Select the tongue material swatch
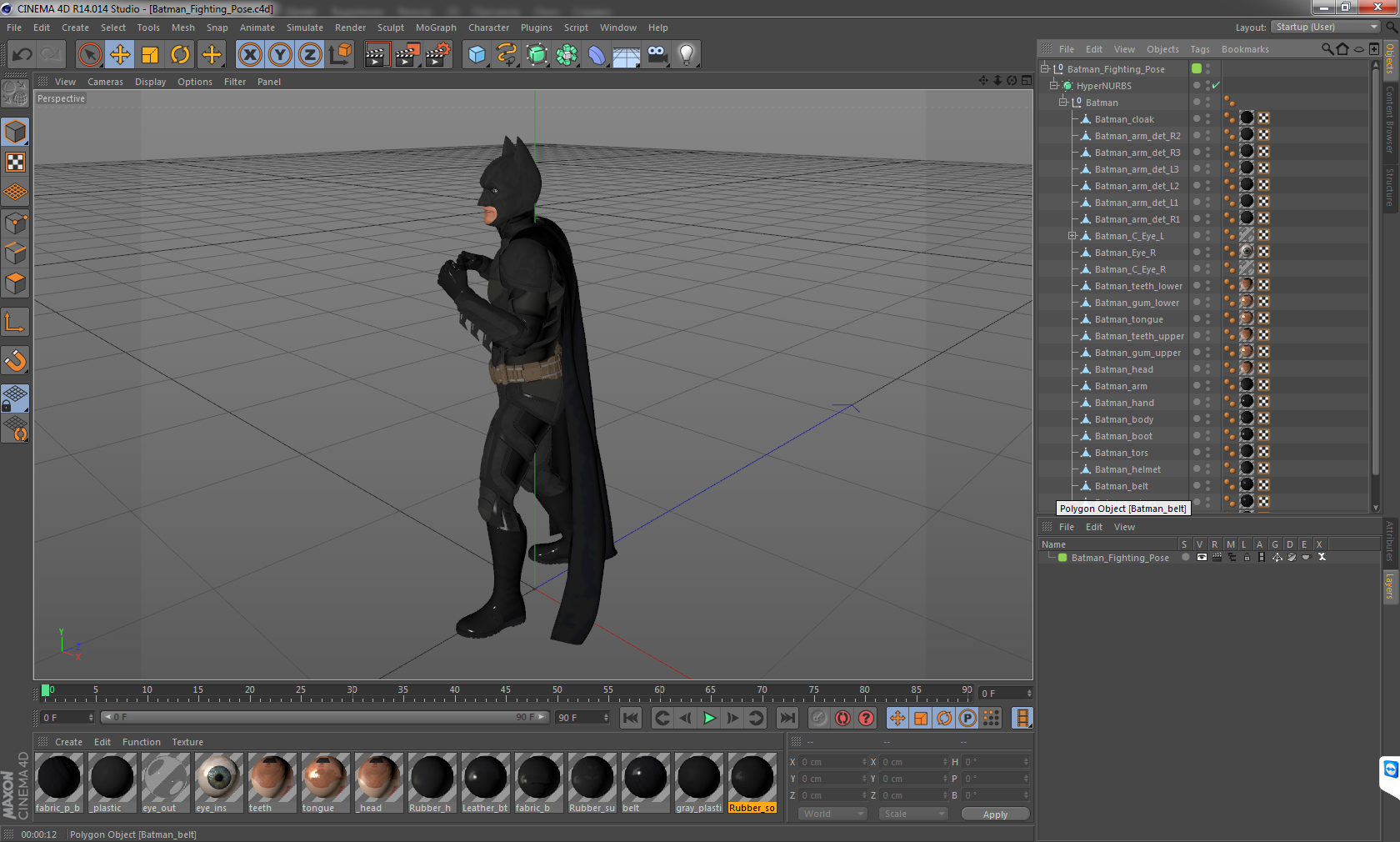The width and height of the screenshot is (1400, 842). 326,783
